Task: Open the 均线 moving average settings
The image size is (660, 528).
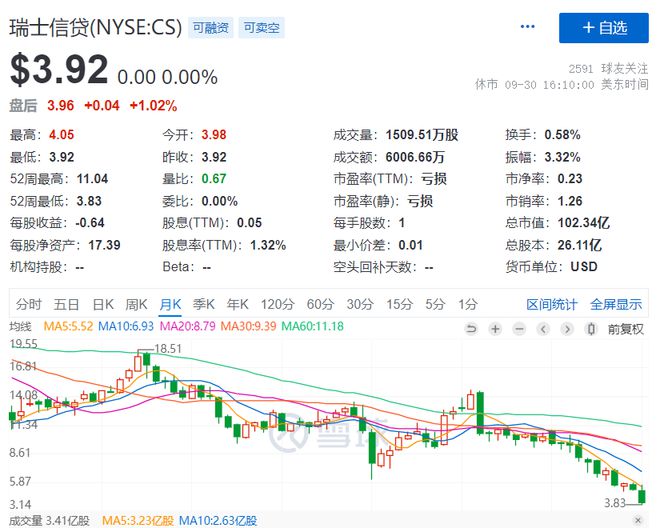Action: click(x=20, y=326)
